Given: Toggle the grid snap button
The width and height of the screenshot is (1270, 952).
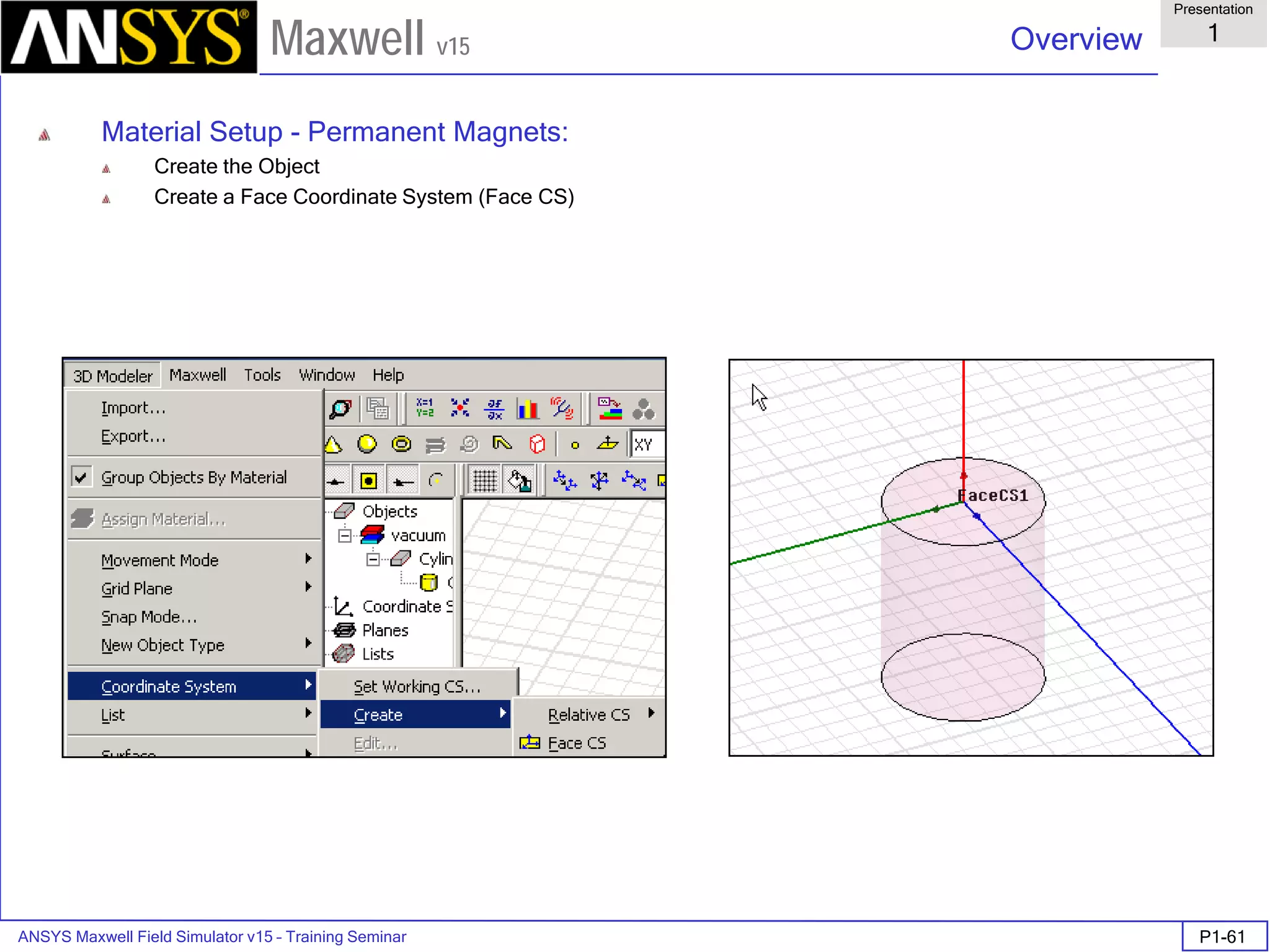Looking at the screenshot, I should pyautogui.click(x=485, y=481).
